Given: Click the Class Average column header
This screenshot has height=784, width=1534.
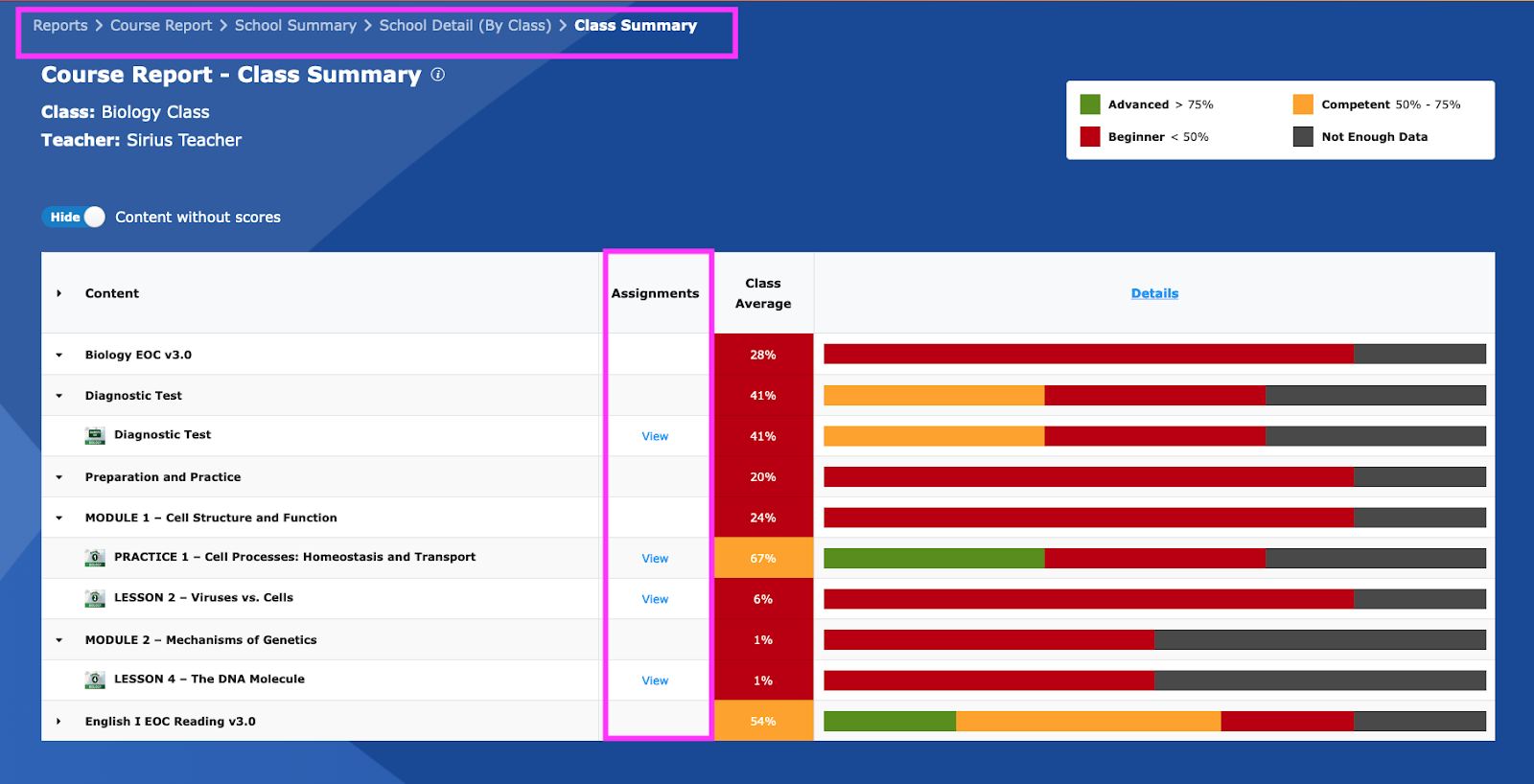Looking at the screenshot, I should [x=763, y=293].
